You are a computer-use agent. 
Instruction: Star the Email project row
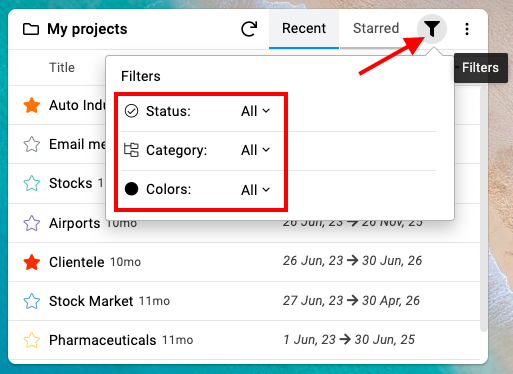click(x=32, y=144)
